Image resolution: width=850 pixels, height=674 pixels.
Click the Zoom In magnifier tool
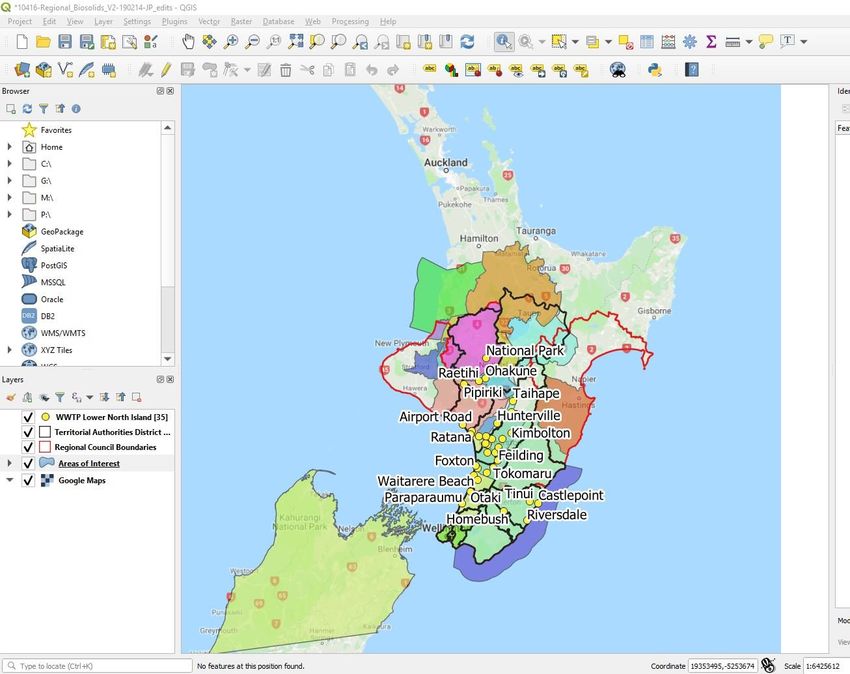click(231, 41)
